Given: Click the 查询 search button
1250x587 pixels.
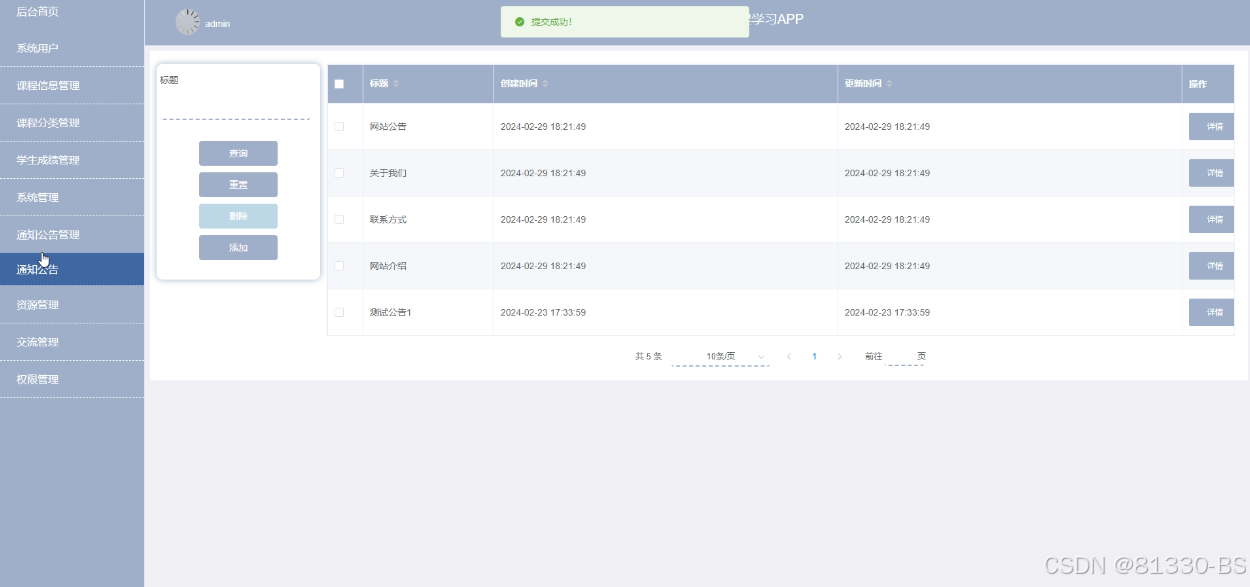Looking at the screenshot, I should pos(238,153).
